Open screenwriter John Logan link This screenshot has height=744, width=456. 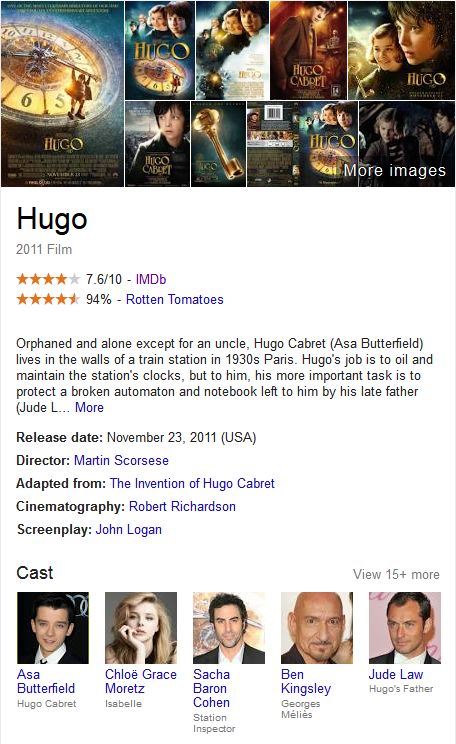pos(129,529)
